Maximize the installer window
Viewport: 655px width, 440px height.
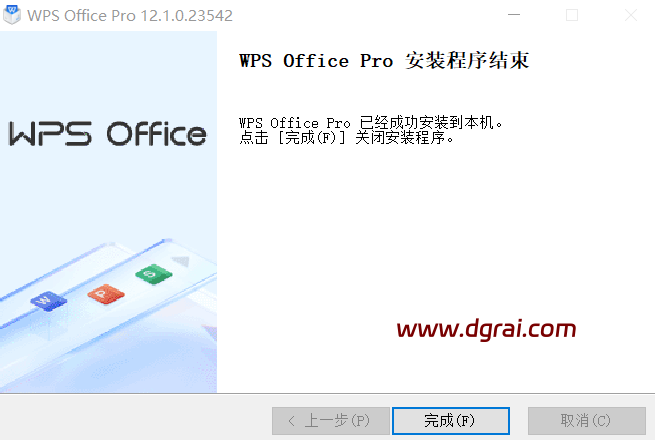tap(572, 15)
